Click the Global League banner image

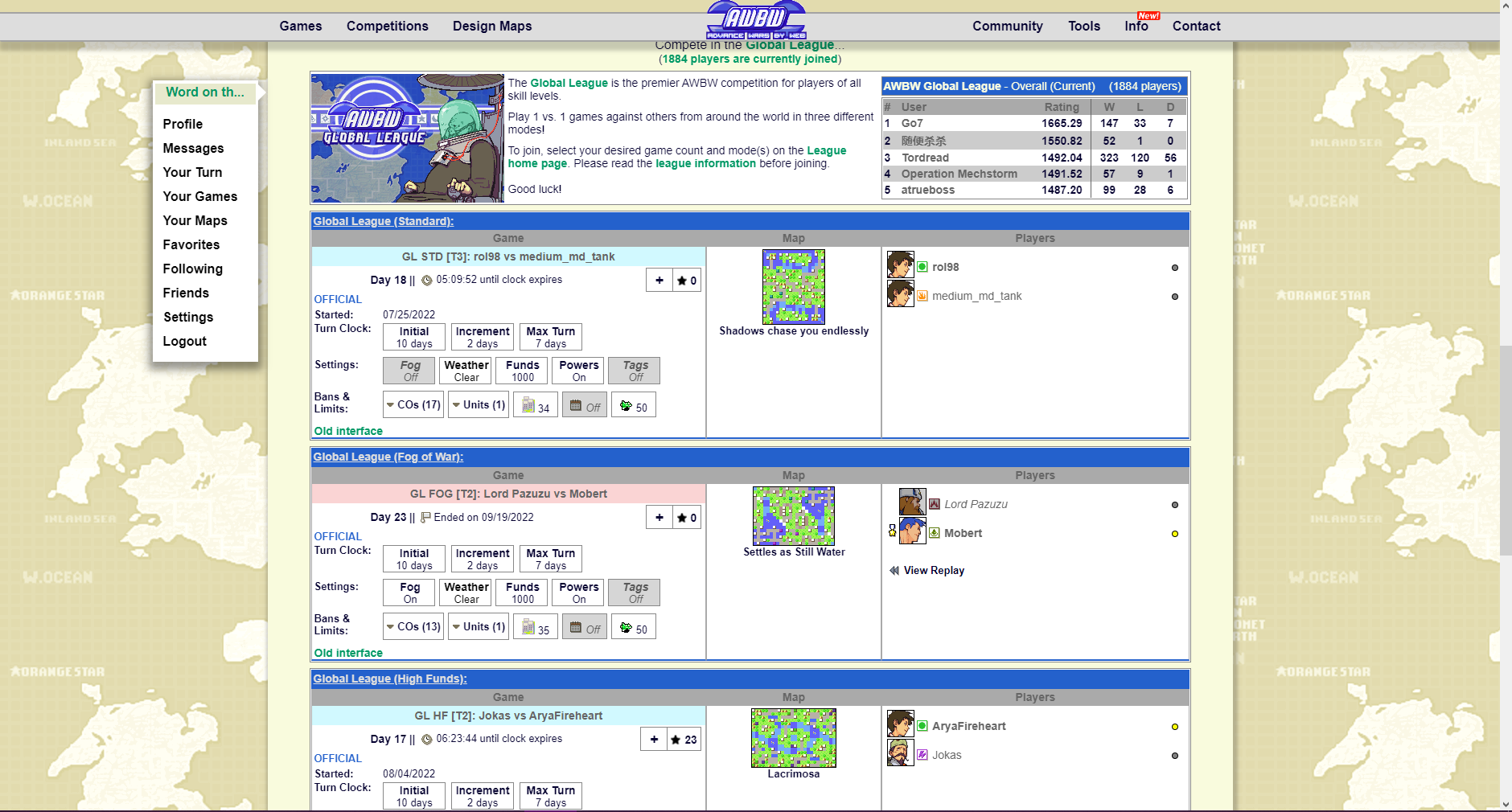tap(407, 138)
